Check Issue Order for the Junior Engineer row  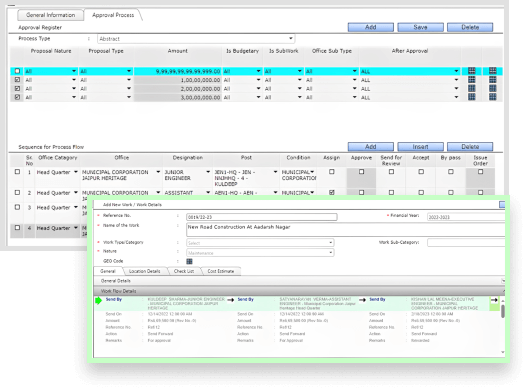480,172
